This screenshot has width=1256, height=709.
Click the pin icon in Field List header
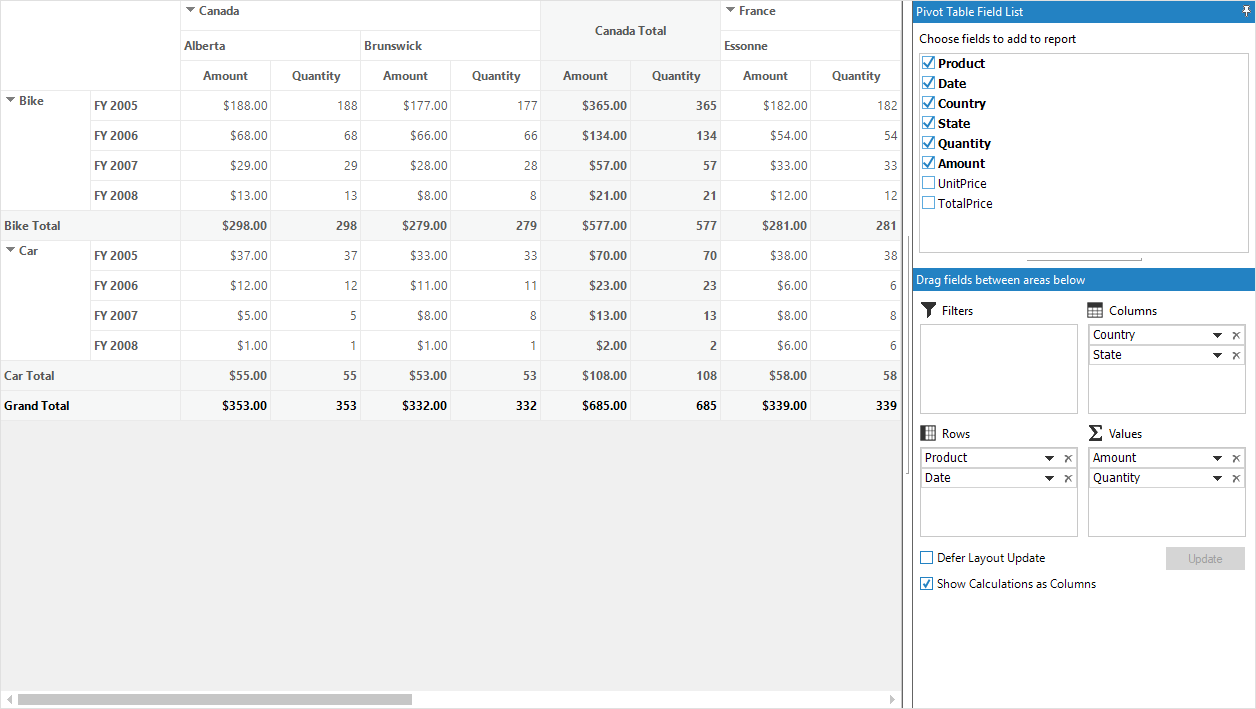[x=1246, y=12]
